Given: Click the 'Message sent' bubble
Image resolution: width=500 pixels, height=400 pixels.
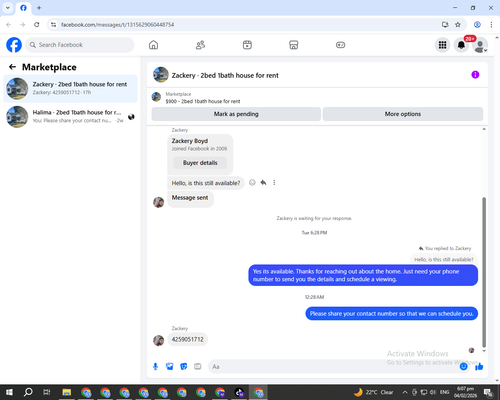Looking at the screenshot, I should coord(190,198).
